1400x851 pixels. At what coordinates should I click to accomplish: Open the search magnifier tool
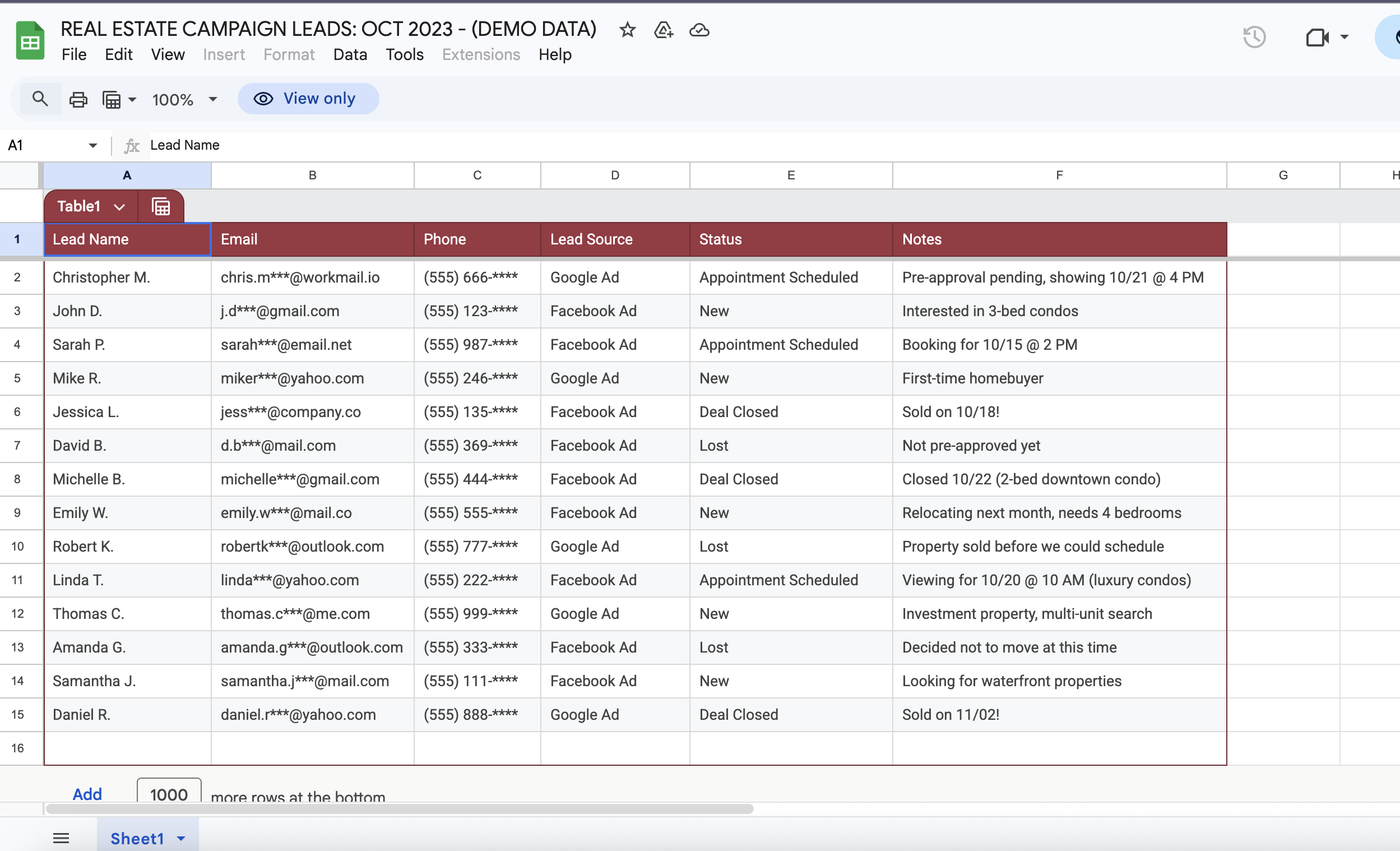40,99
